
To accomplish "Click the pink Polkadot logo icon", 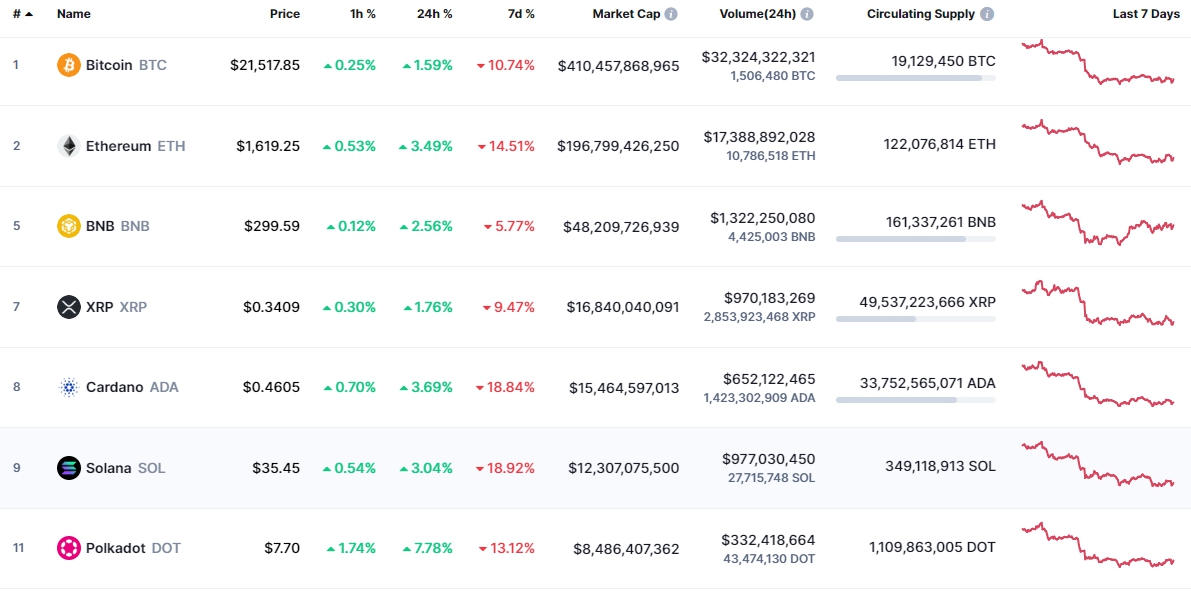I will [69, 548].
